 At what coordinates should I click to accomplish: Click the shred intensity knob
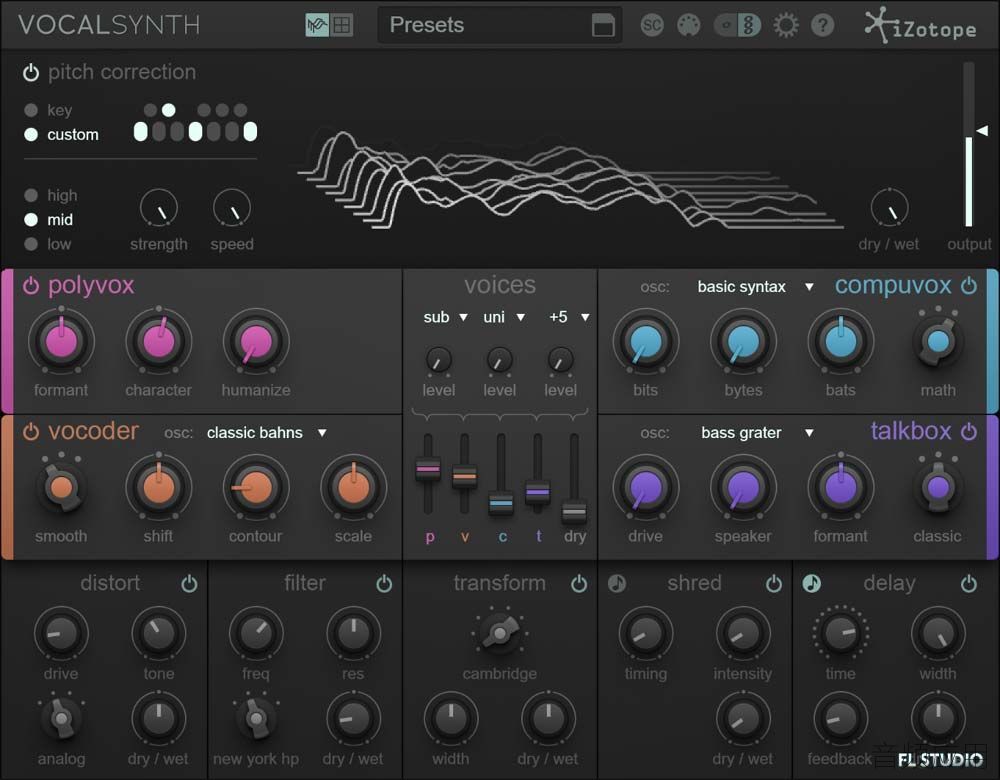(x=744, y=633)
